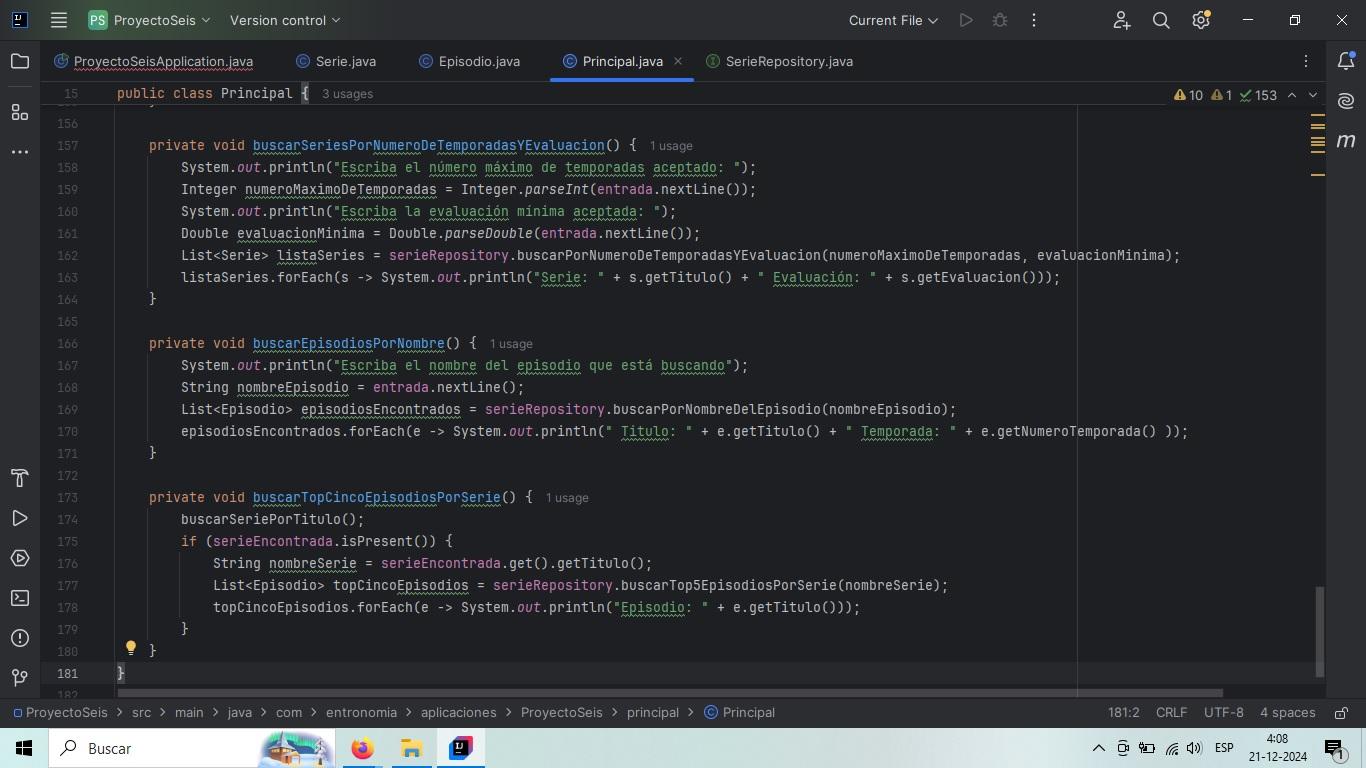The width and height of the screenshot is (1366, 768).
Task: Open UTF-8 encoding selector
Action: coord(1224,713)
